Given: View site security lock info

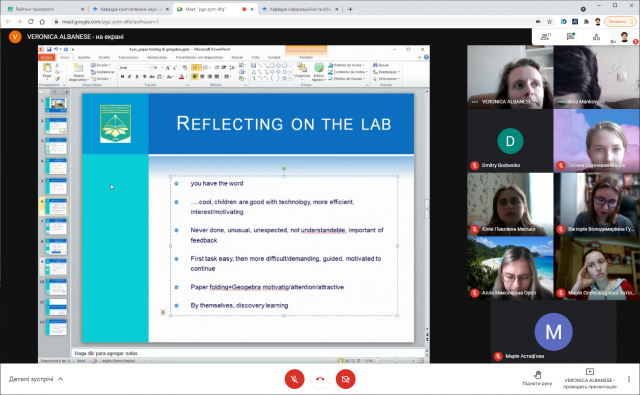Looking at the screenshot, I should (x=56, y=22).
